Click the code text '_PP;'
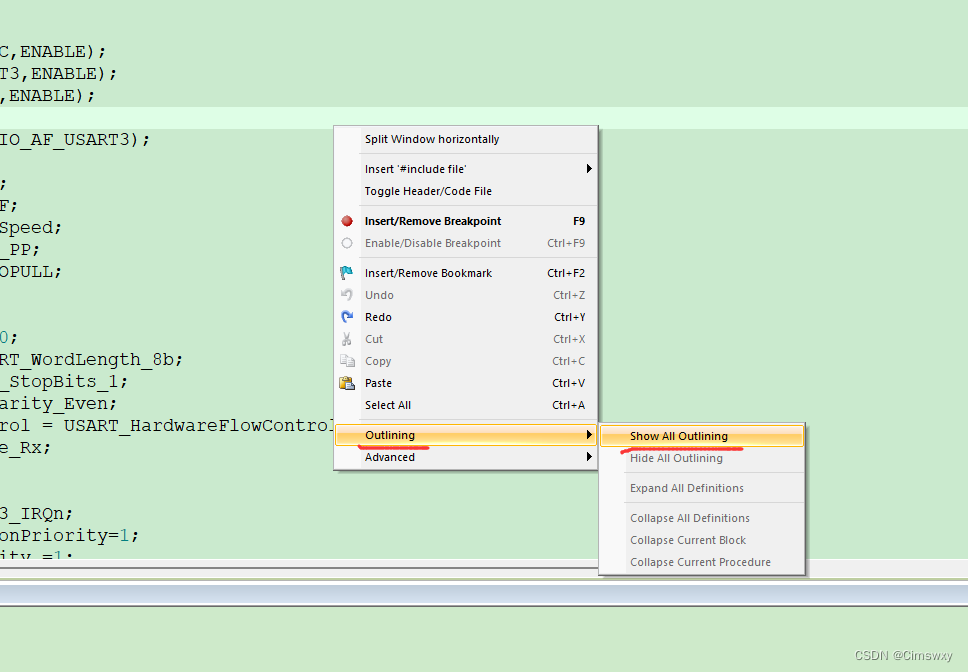 point(20,249)
